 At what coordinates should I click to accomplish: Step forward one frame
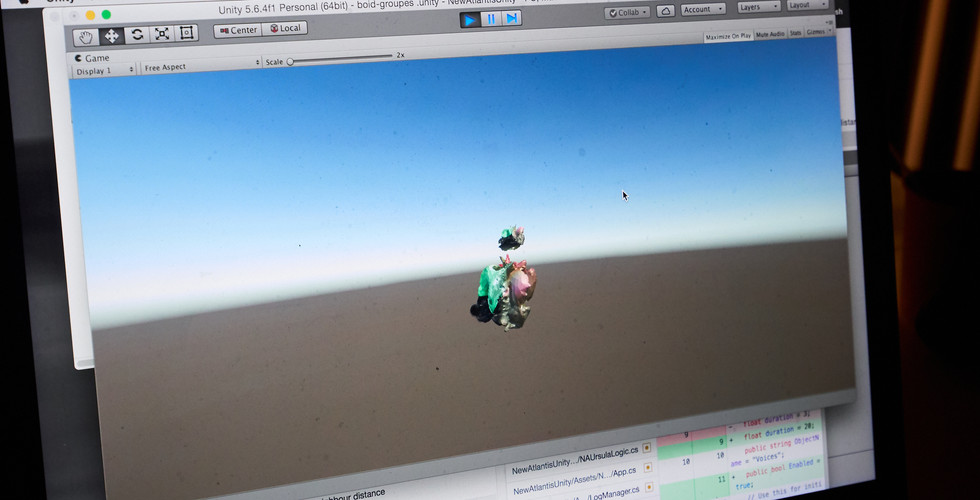click(x=511, y=18)
